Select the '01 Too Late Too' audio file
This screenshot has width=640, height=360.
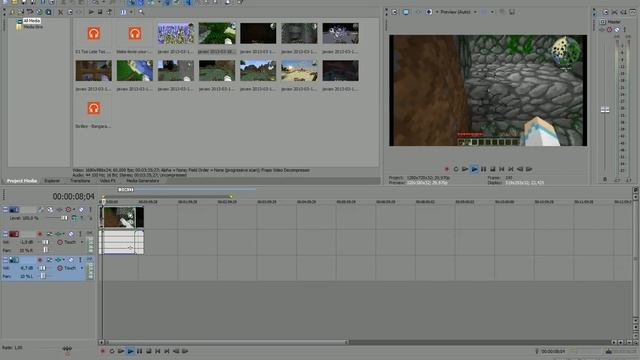pyautogui.click(x=93, y=39)
